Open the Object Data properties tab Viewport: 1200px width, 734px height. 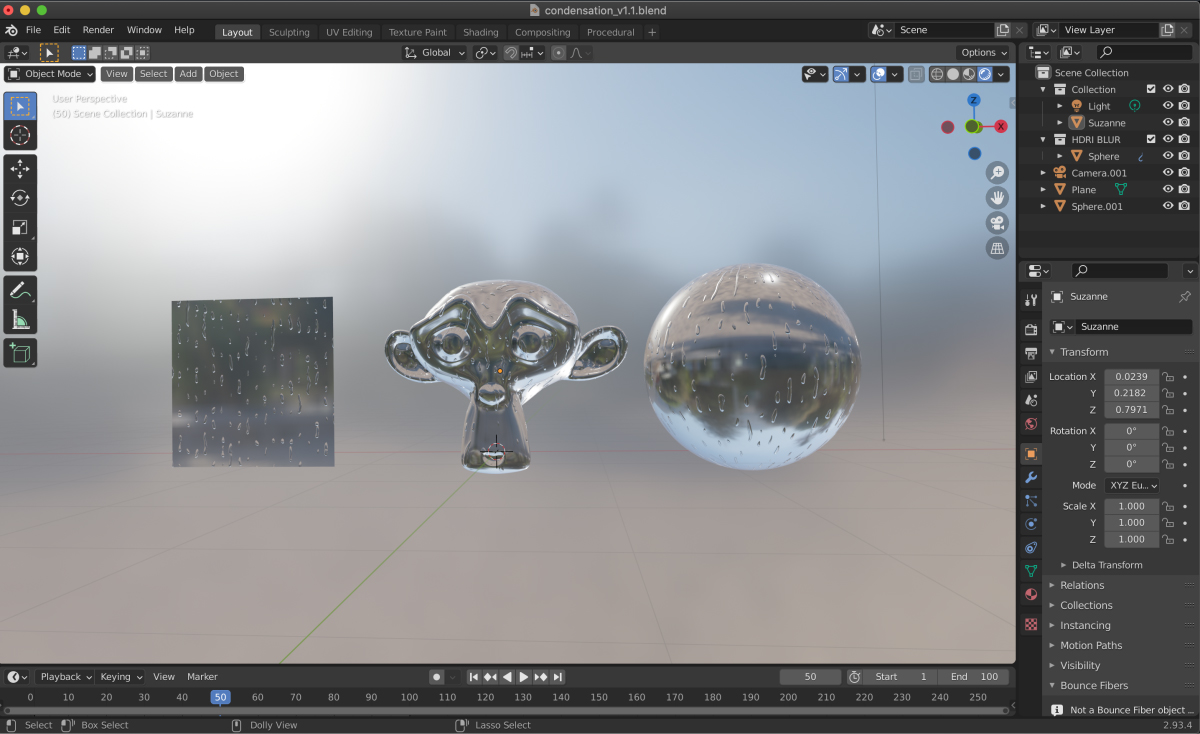1031,571
